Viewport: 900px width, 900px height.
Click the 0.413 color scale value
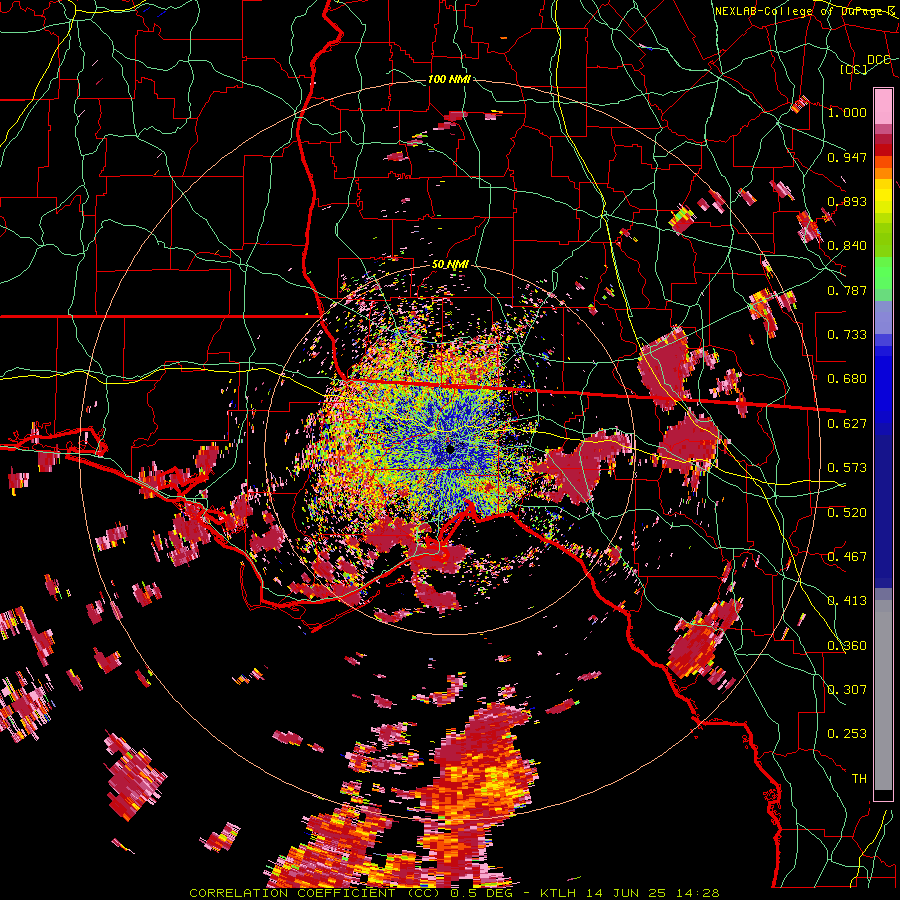(x=847, y=601)
